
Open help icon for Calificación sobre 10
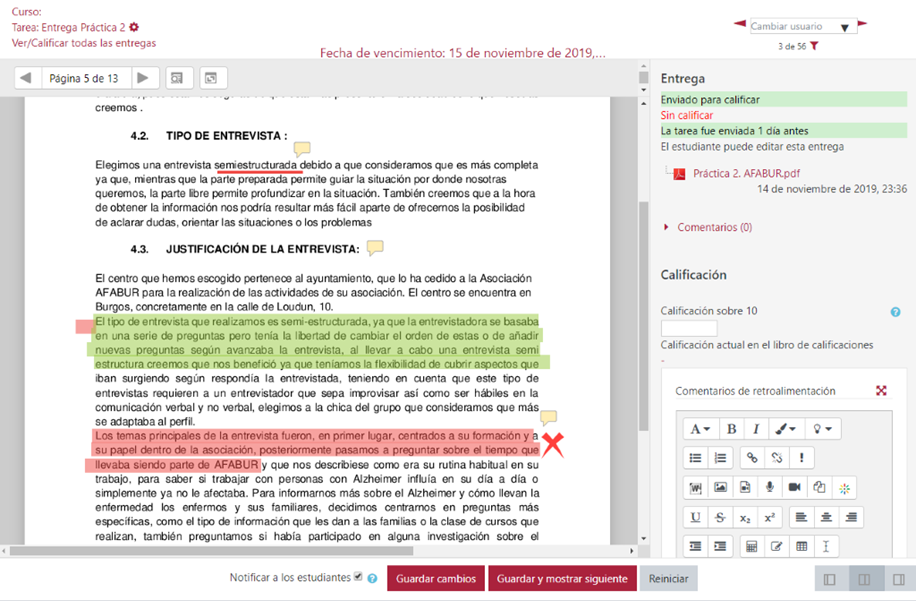tap(896, 312)
